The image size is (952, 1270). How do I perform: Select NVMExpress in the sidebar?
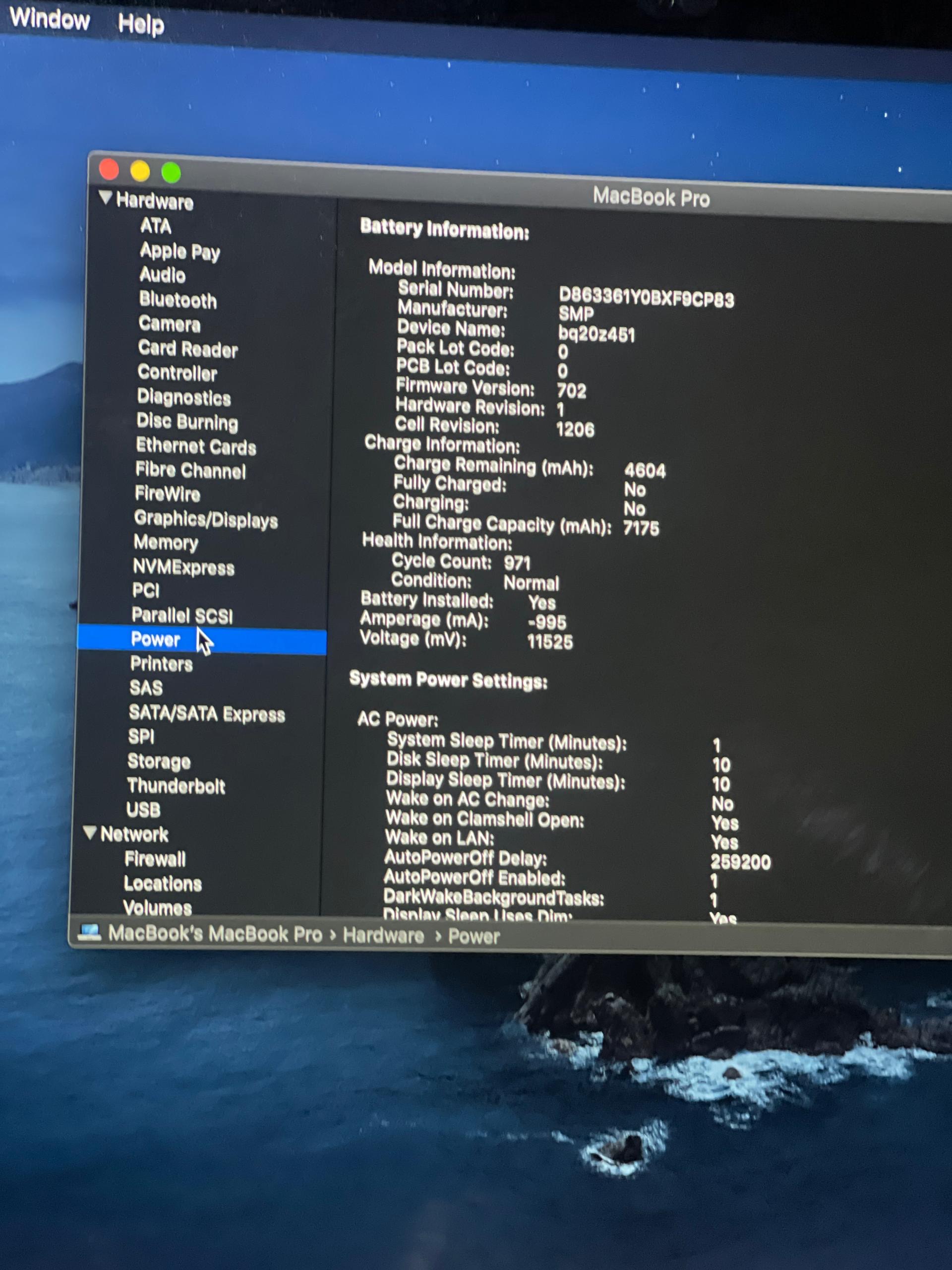pos(183,567)
